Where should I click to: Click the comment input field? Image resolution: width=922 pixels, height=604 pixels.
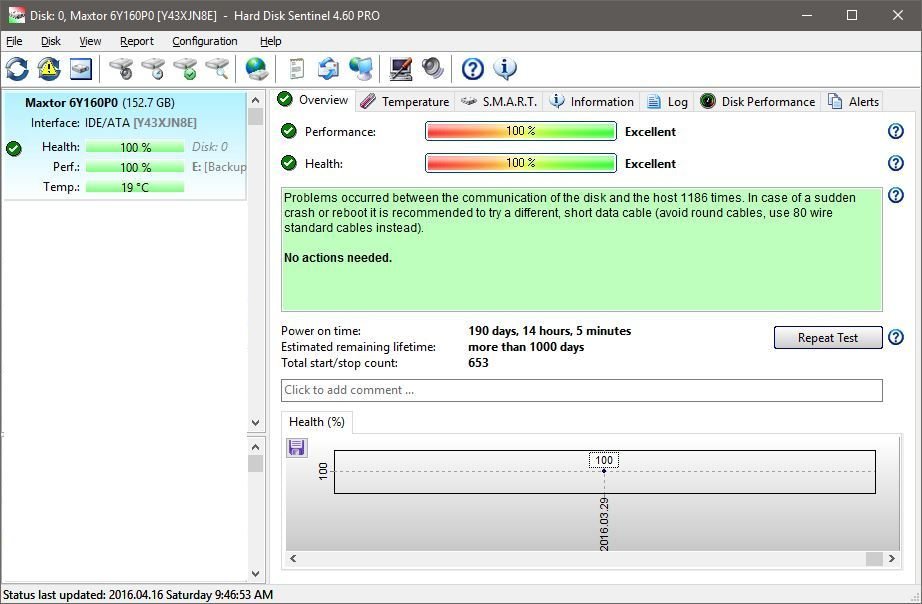(582, 390)
